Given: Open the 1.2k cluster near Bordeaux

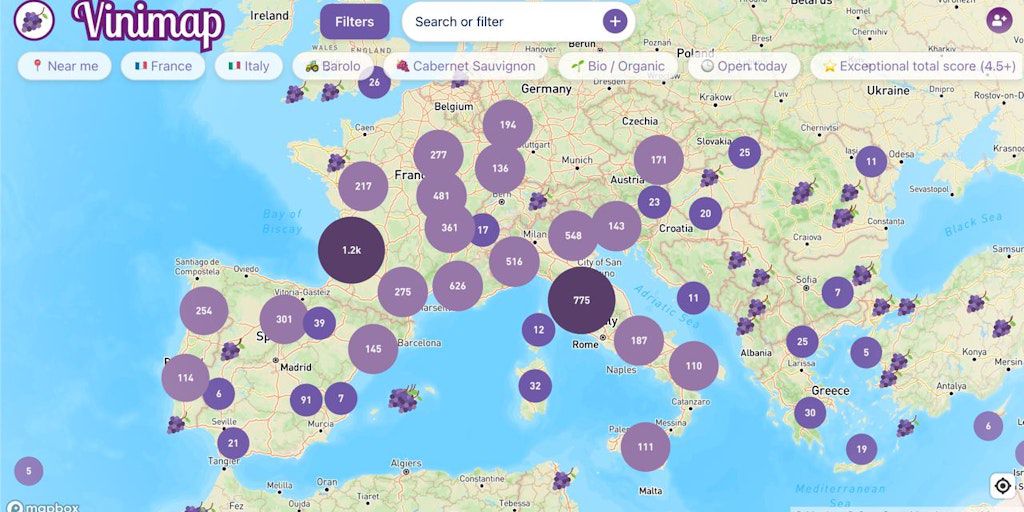Looking at the screenshot, I should pyautogui.click(x=351, y=250).
